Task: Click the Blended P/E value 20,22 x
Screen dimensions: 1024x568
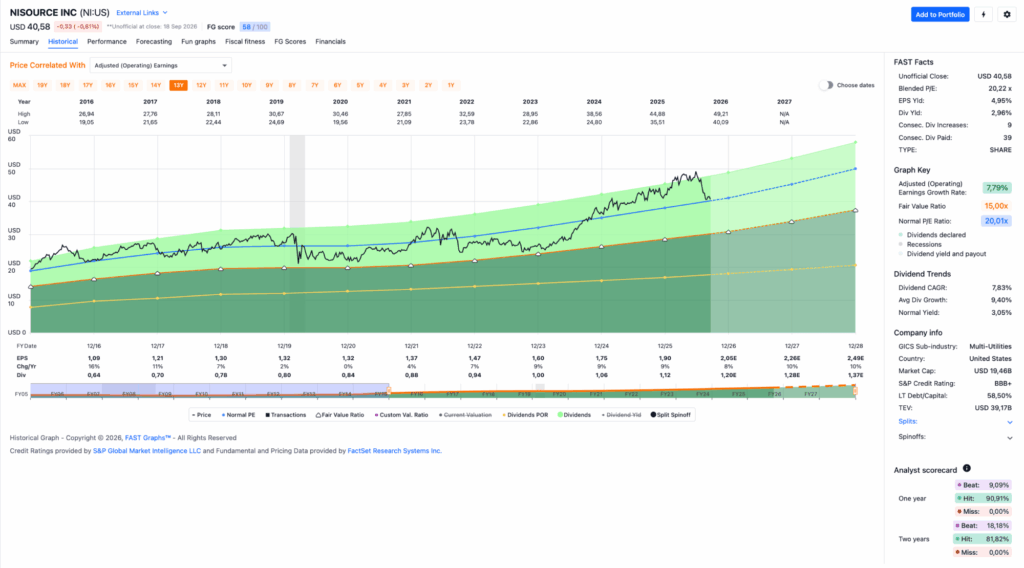Action: point(1000,89)
